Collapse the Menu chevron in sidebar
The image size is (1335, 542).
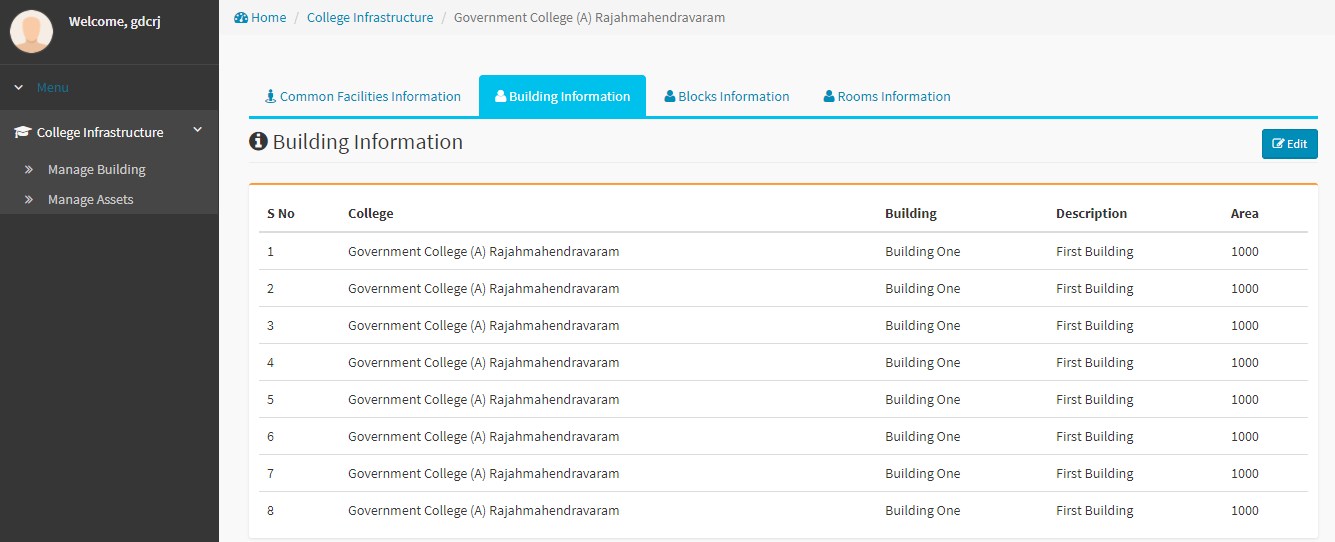tap(19, 88)
